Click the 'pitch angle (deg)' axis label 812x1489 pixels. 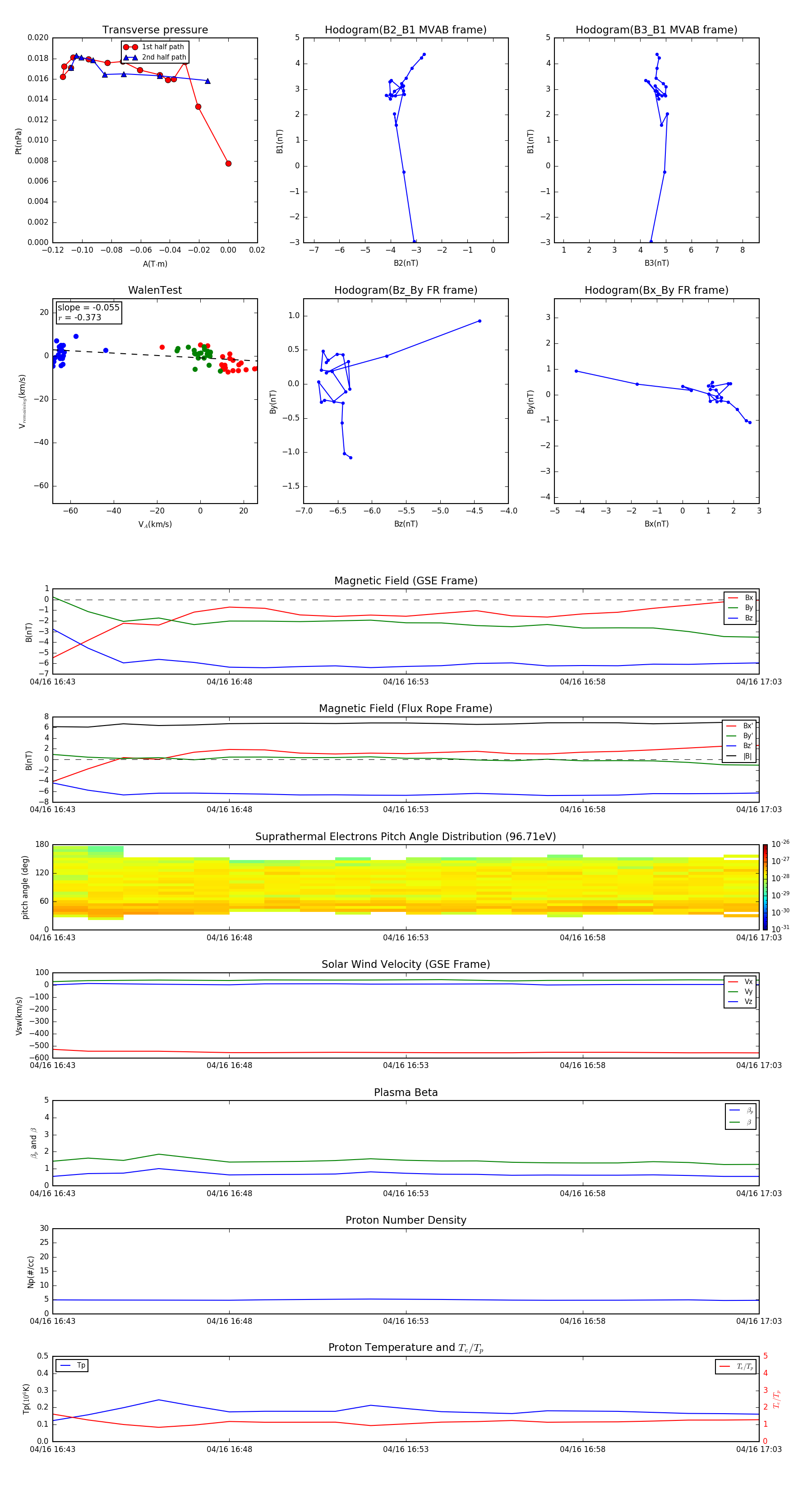[25, 887]
